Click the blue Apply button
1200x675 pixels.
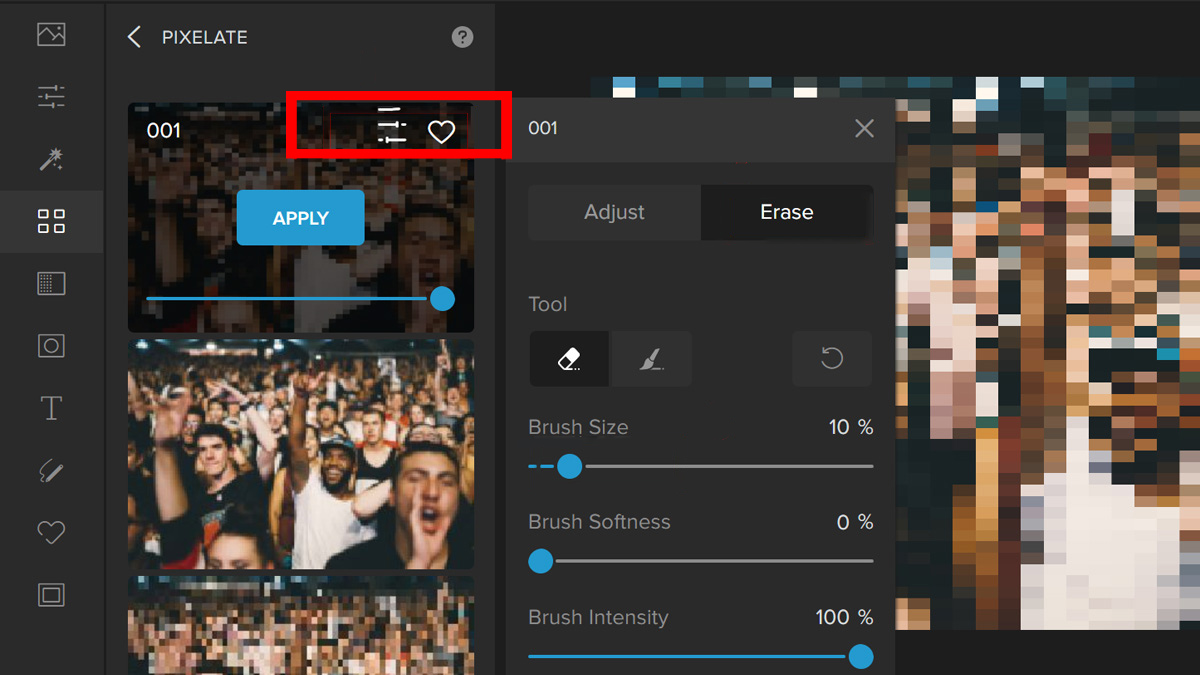300,218
